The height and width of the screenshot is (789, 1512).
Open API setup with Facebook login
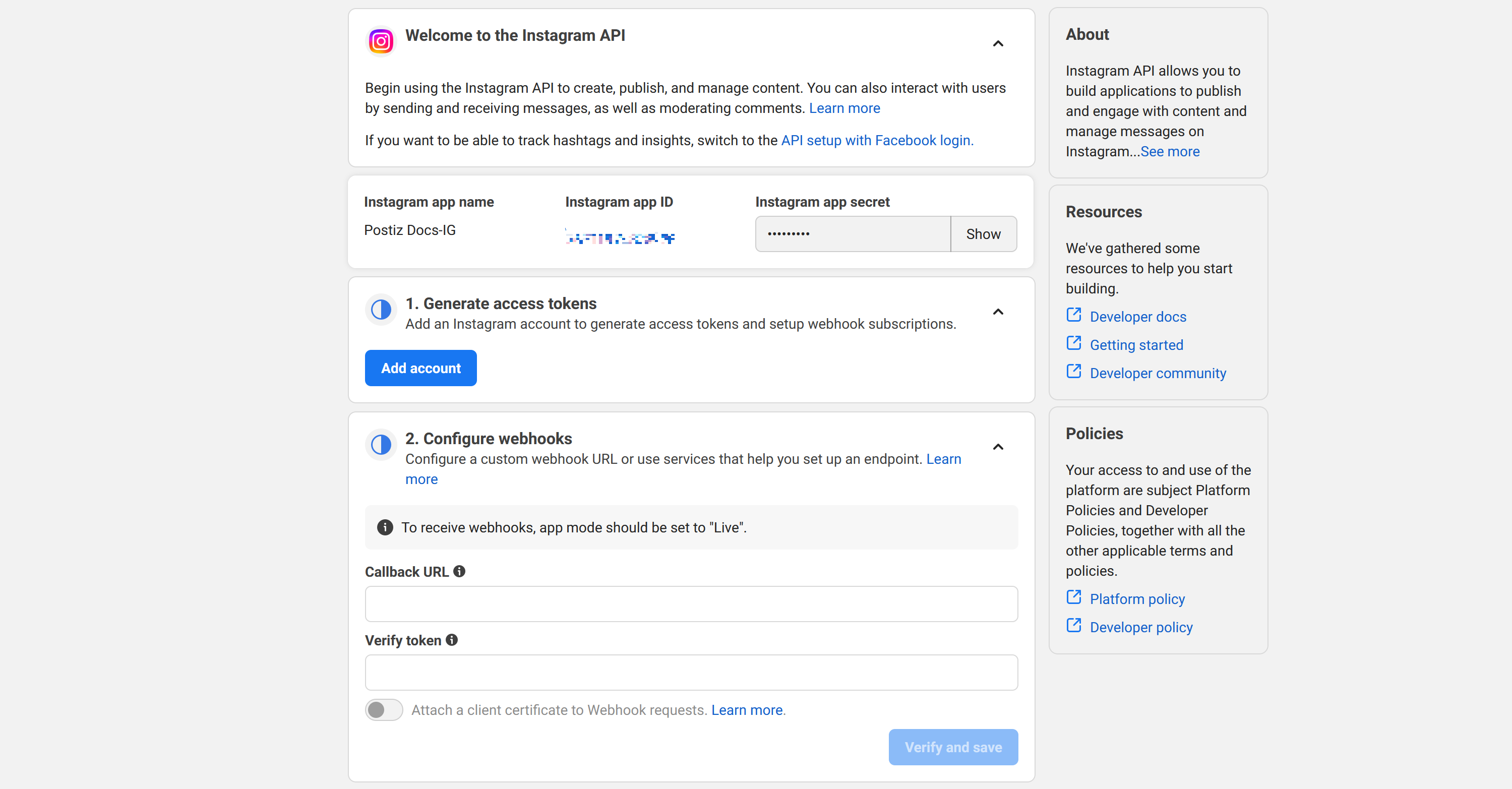[876, 140]
